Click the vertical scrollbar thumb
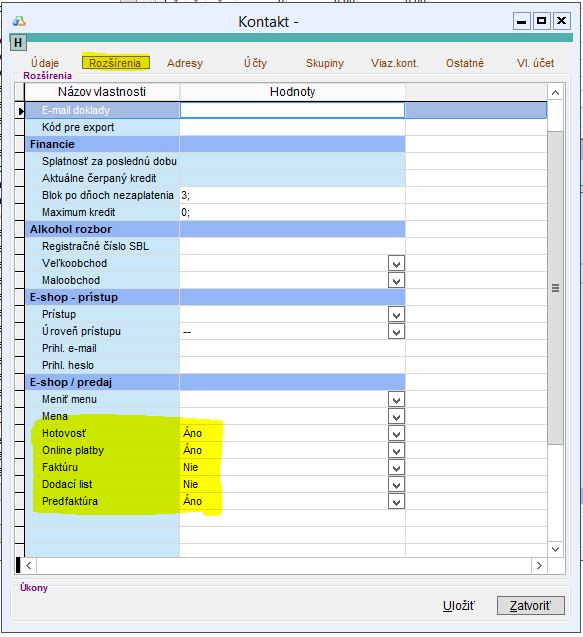 click(555, 288)
